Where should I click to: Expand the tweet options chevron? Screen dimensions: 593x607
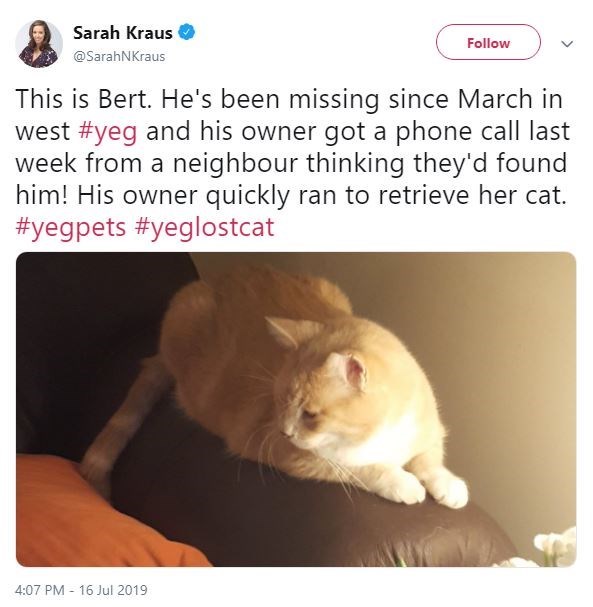point(567,44)
